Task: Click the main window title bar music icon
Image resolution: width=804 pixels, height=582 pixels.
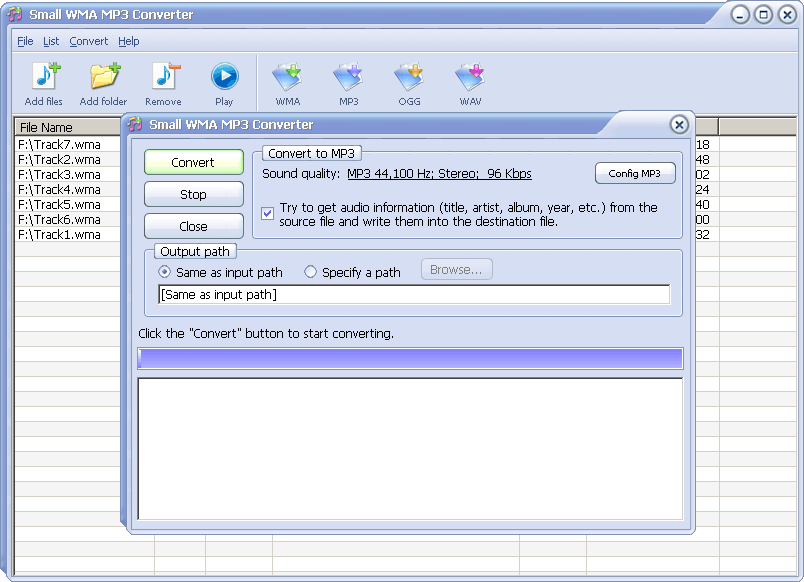Action: coord(14,14)
